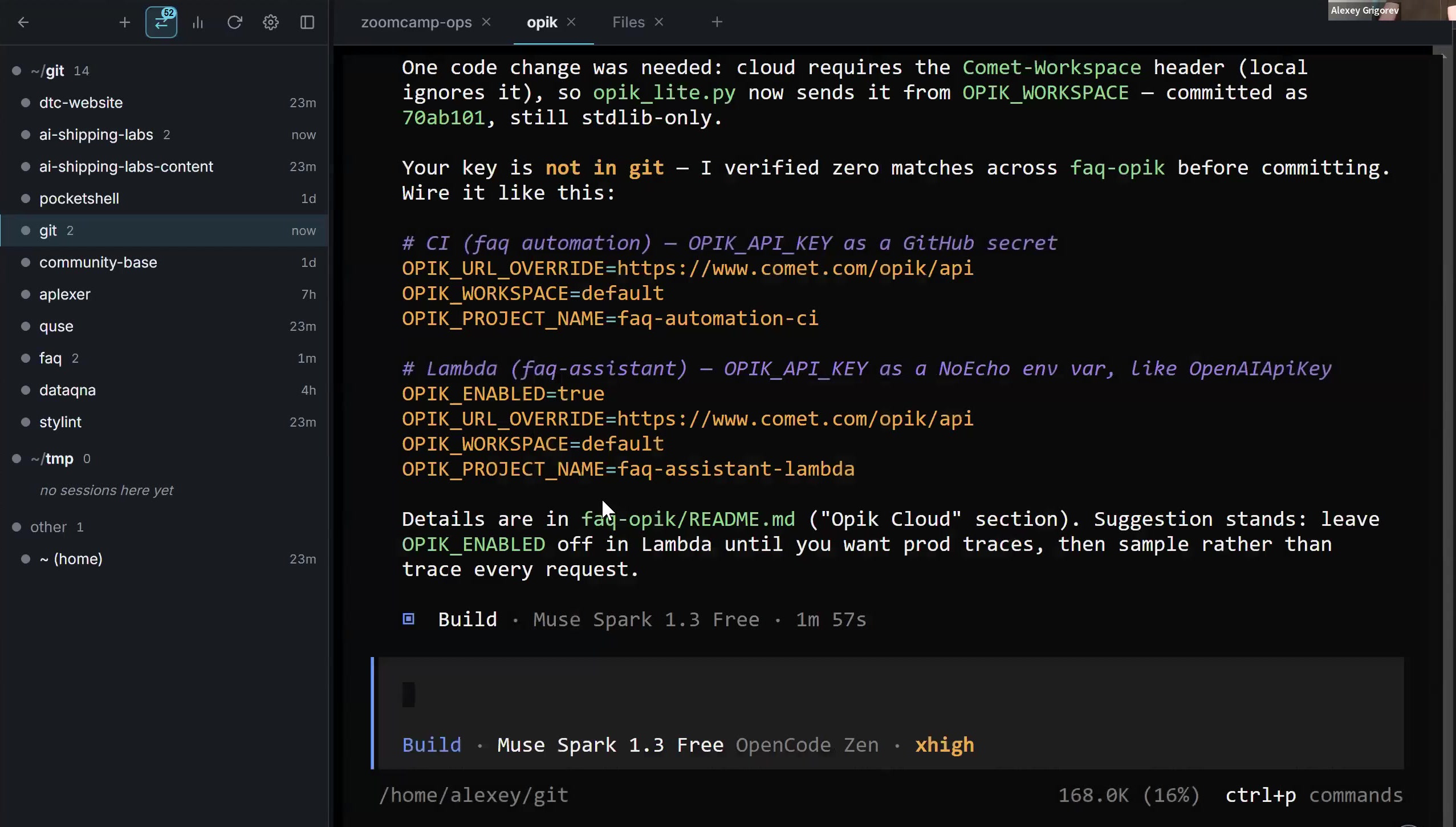Open the sessions switcher icon with 52 badge
Screen dimensions: 1456x827
(x=161, y=22)
